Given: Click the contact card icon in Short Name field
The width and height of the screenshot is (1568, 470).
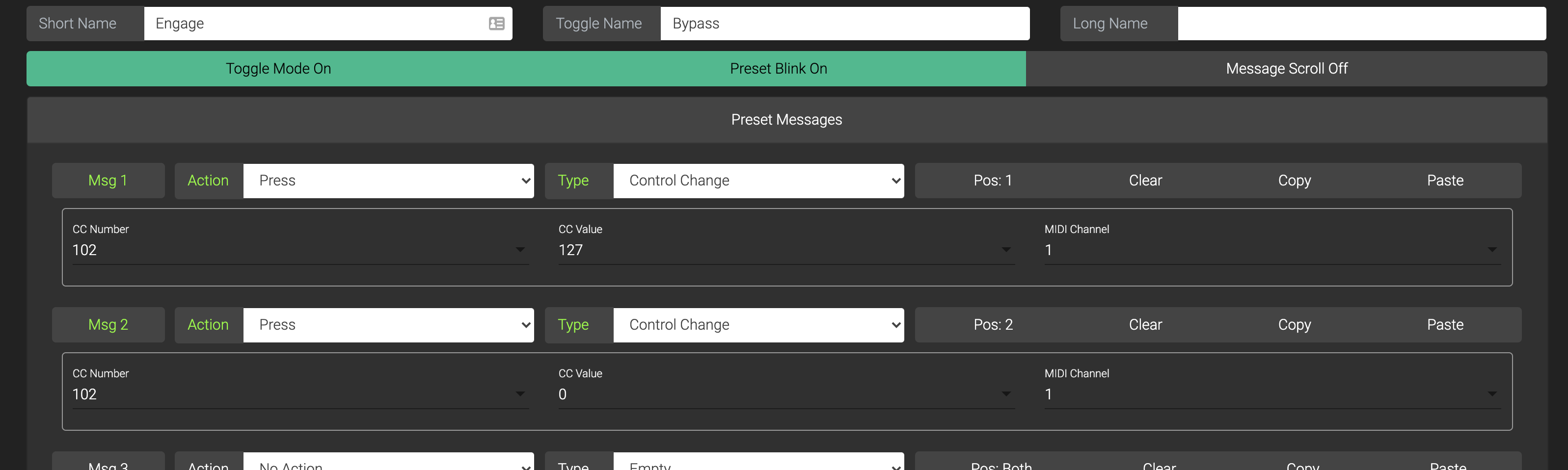Looking at the screenshot, I should [496, 24].
